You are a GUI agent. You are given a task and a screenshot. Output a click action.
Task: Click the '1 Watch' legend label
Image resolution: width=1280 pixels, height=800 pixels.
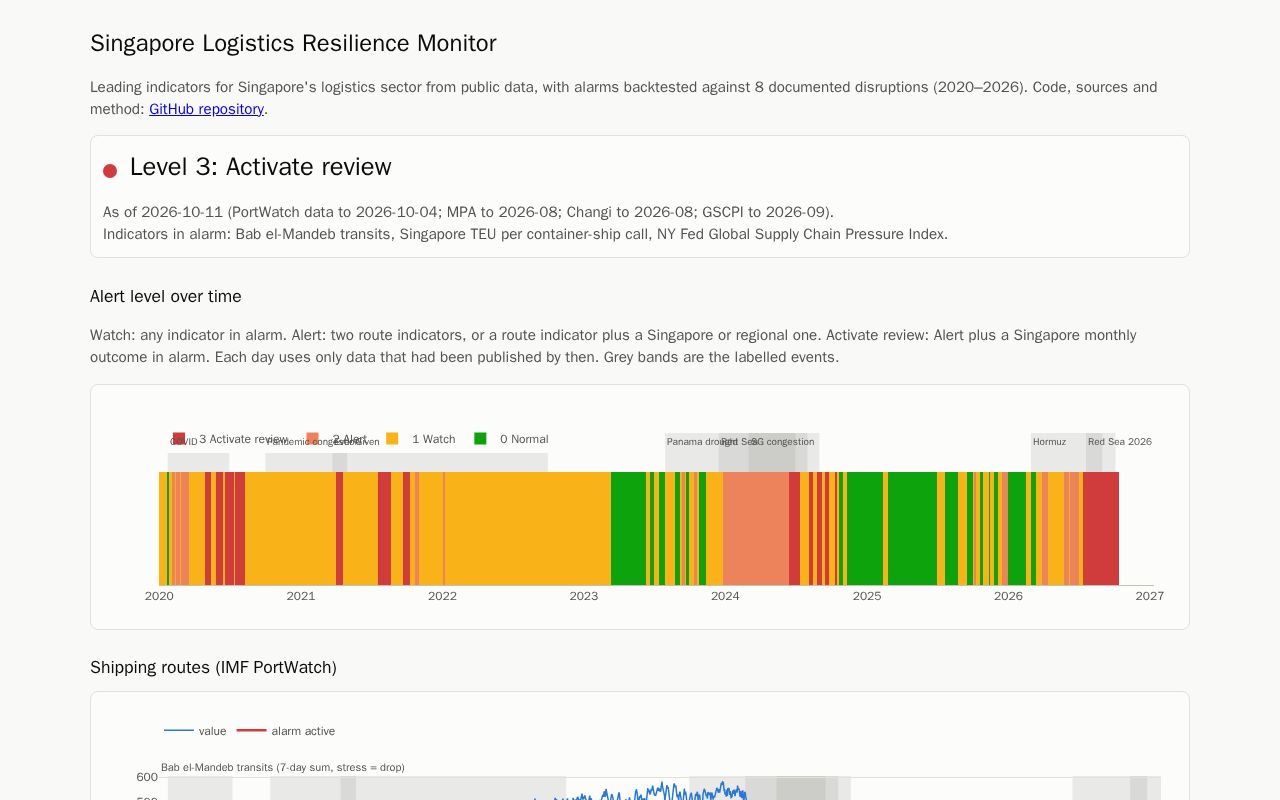click(x=433, y=439)
